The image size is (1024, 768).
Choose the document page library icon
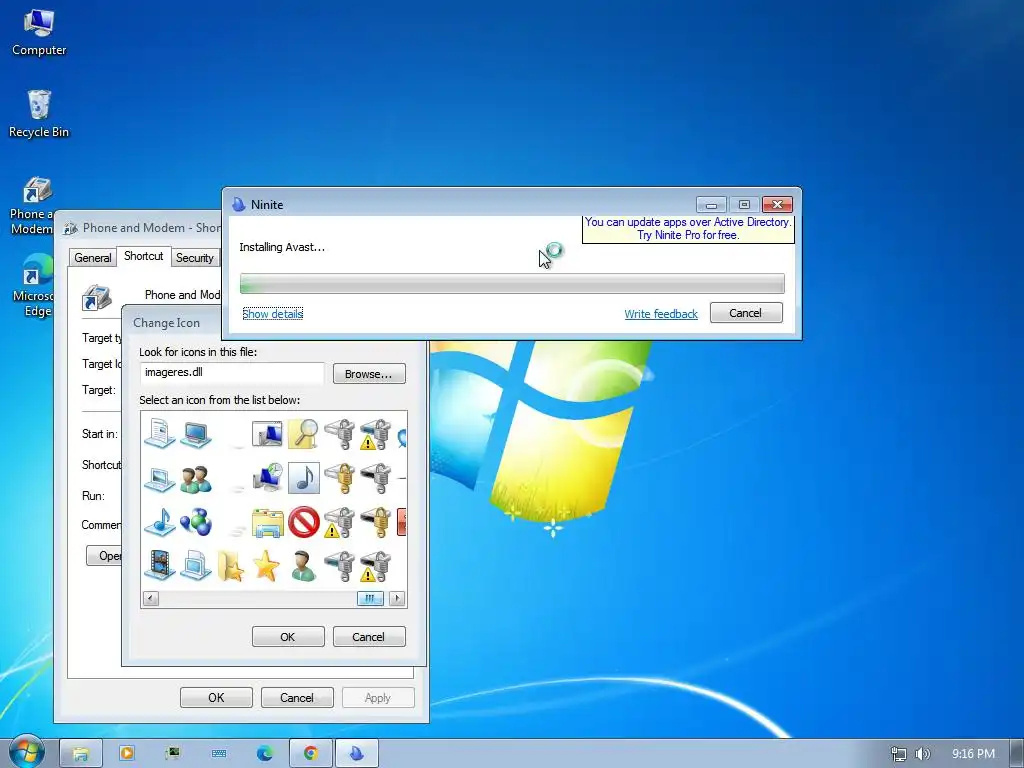159,434
